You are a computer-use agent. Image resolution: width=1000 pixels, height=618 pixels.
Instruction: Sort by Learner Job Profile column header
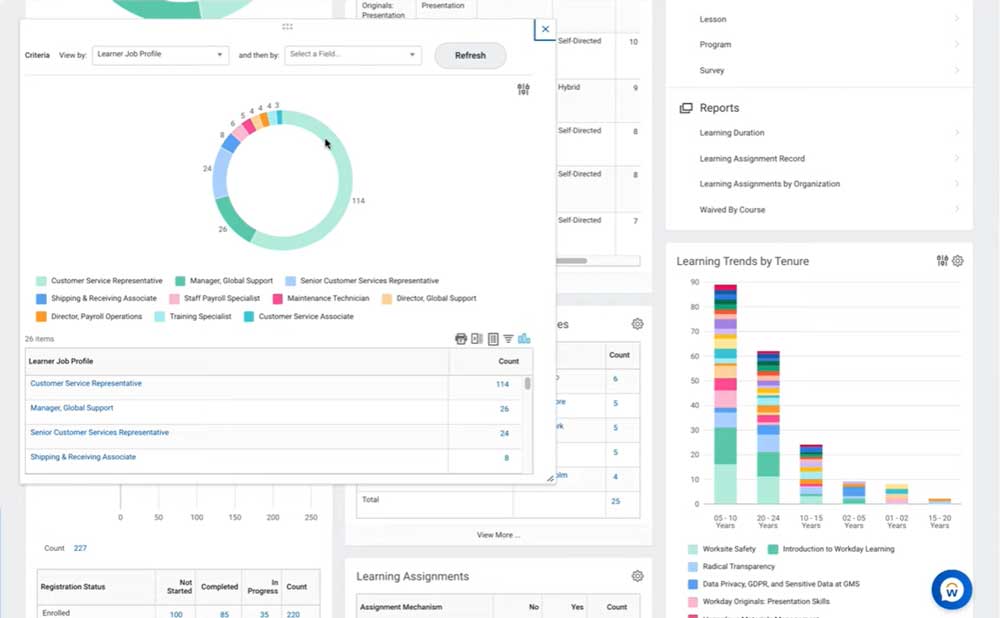61,361
